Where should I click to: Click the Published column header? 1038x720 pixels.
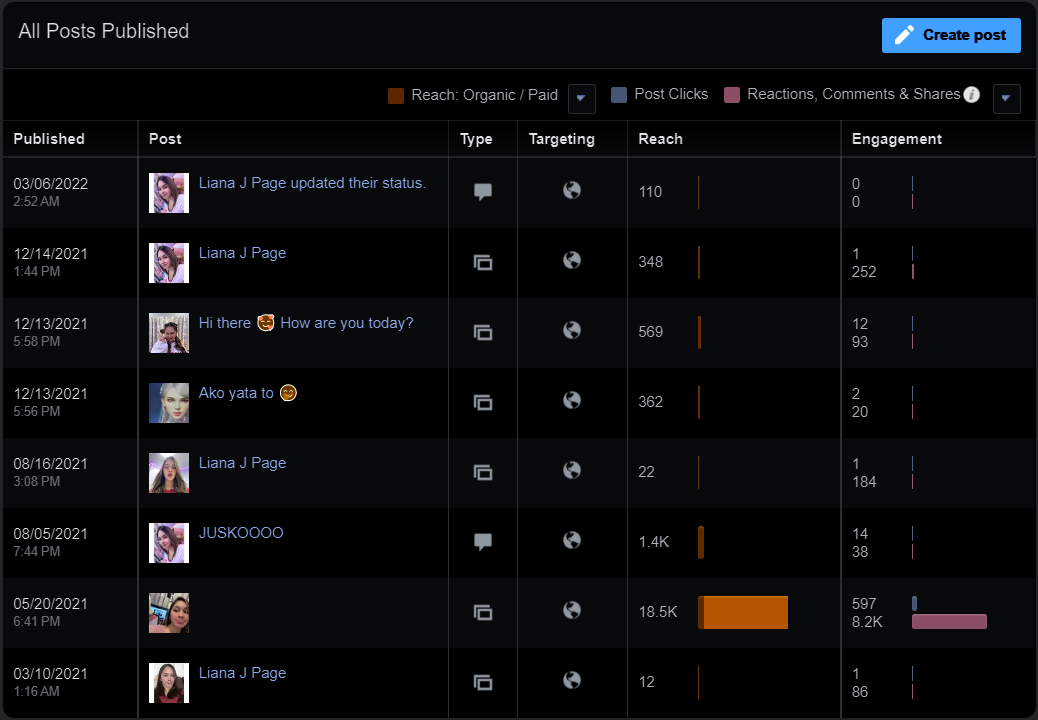click(49, 139)
